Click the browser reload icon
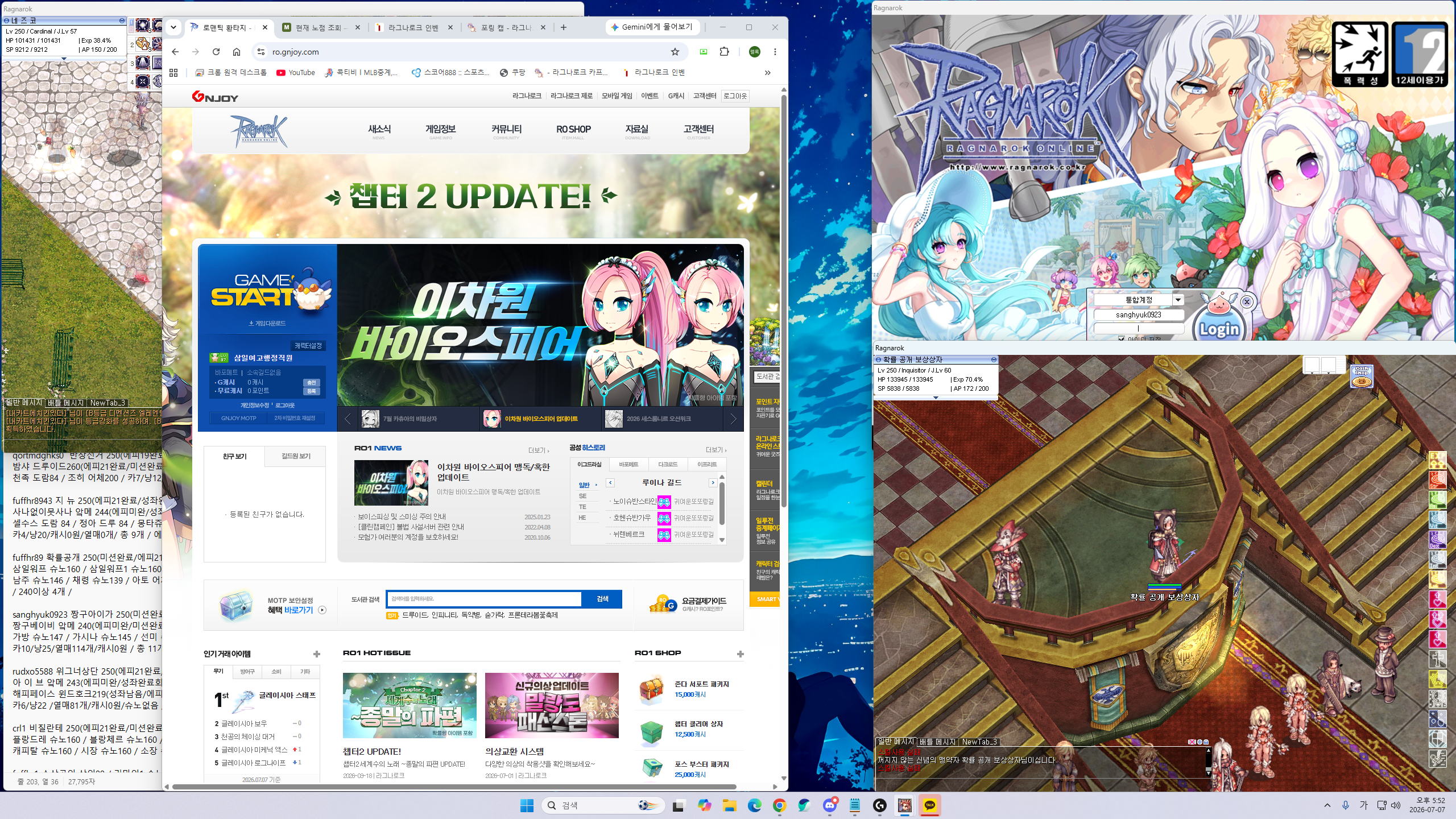 [216, 52]
